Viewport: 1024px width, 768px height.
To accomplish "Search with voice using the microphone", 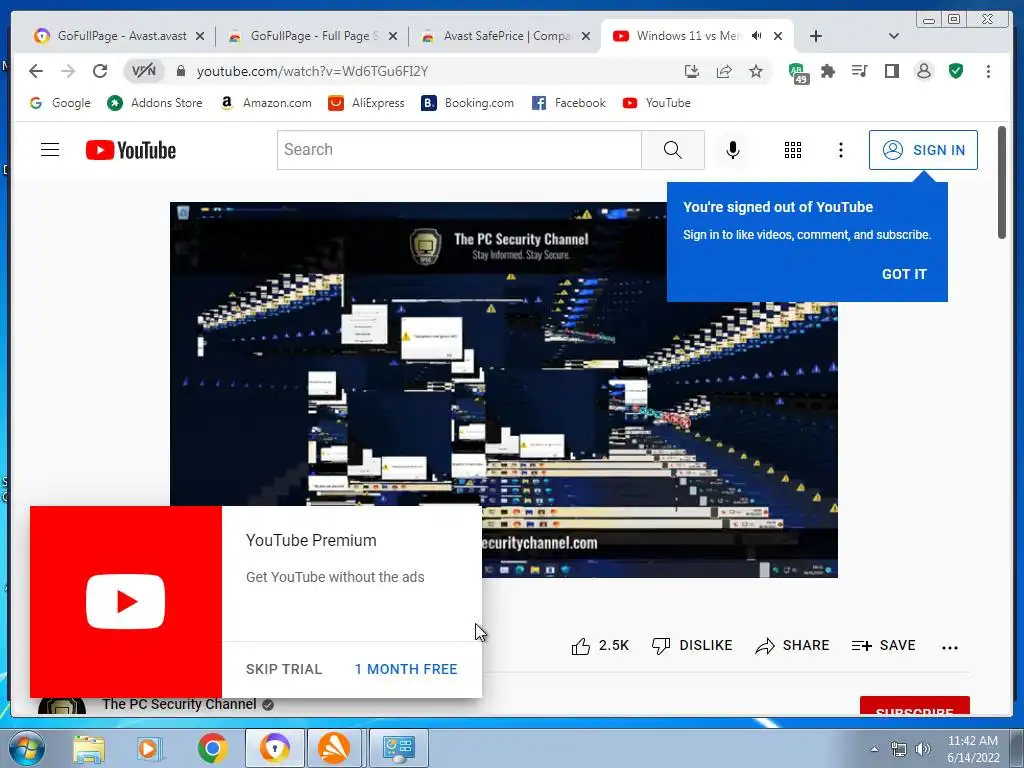I will coord(733,150).
